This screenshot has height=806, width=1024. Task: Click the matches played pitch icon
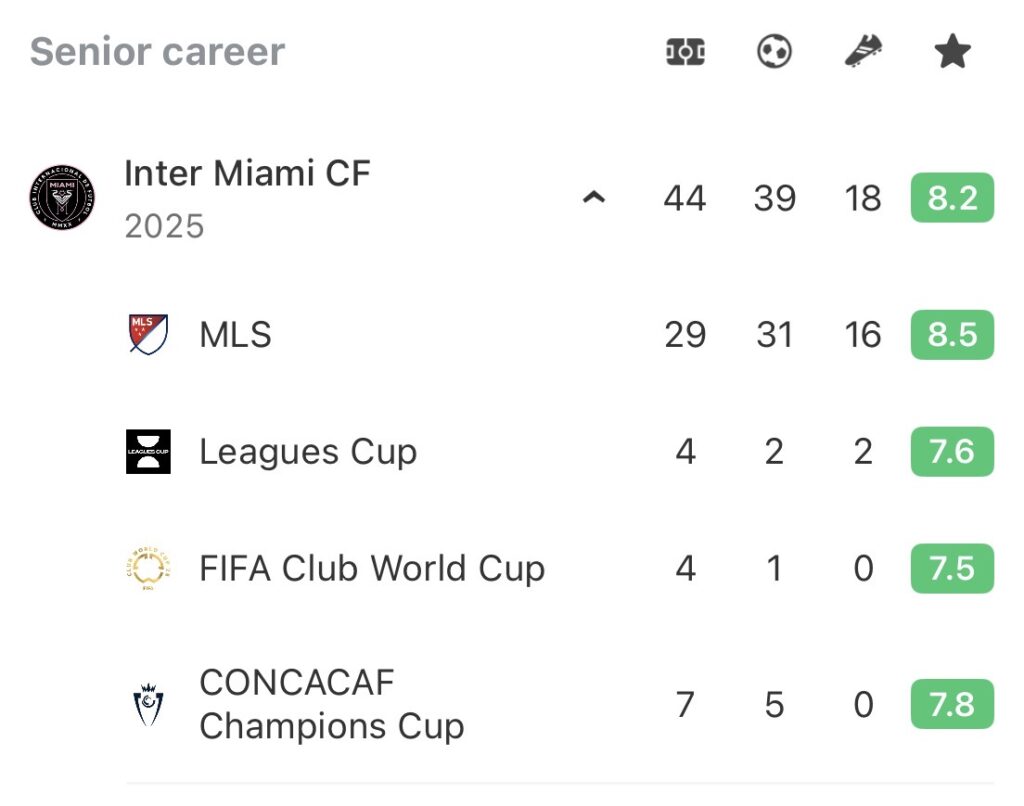(685, 52)
